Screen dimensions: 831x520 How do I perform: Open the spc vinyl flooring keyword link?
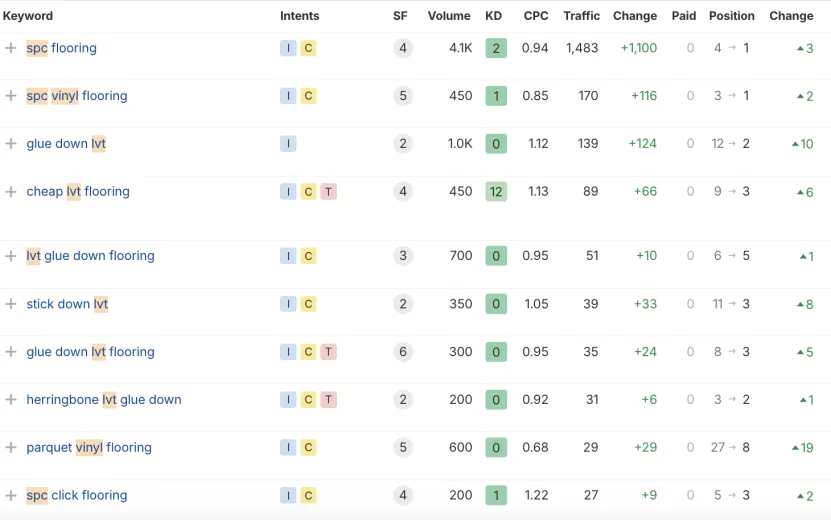coord(77,96)
